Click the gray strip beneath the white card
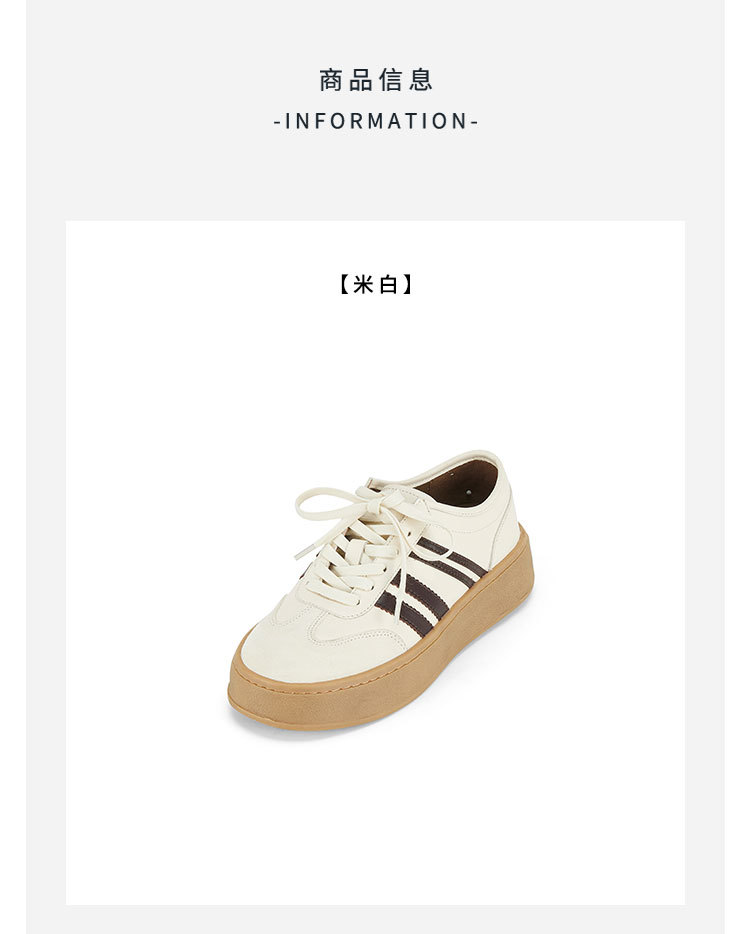The width and height of the screenshot is (750, 934). coord(375,919)
